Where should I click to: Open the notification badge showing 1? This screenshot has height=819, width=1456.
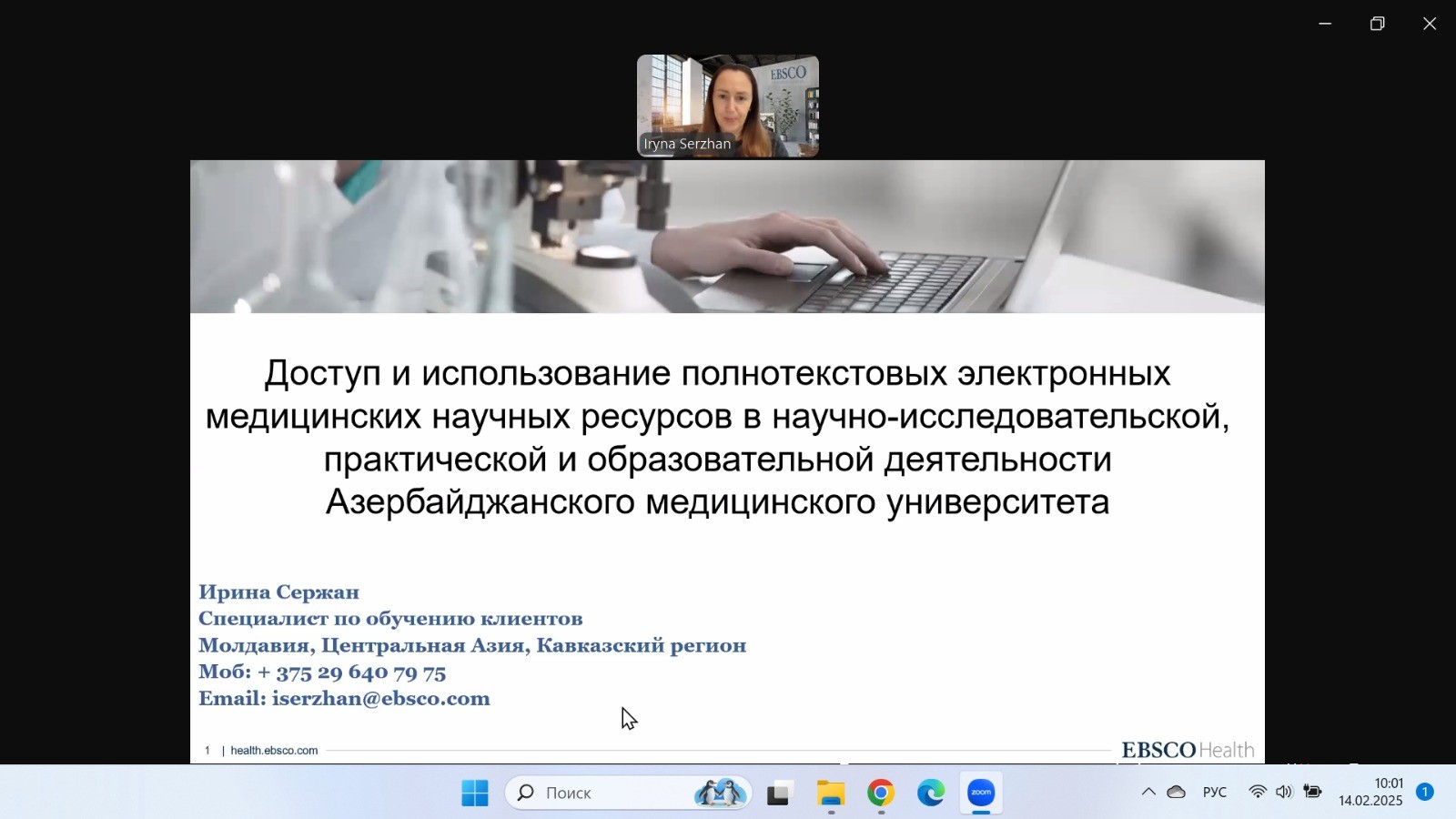[x=1425, y=793]
